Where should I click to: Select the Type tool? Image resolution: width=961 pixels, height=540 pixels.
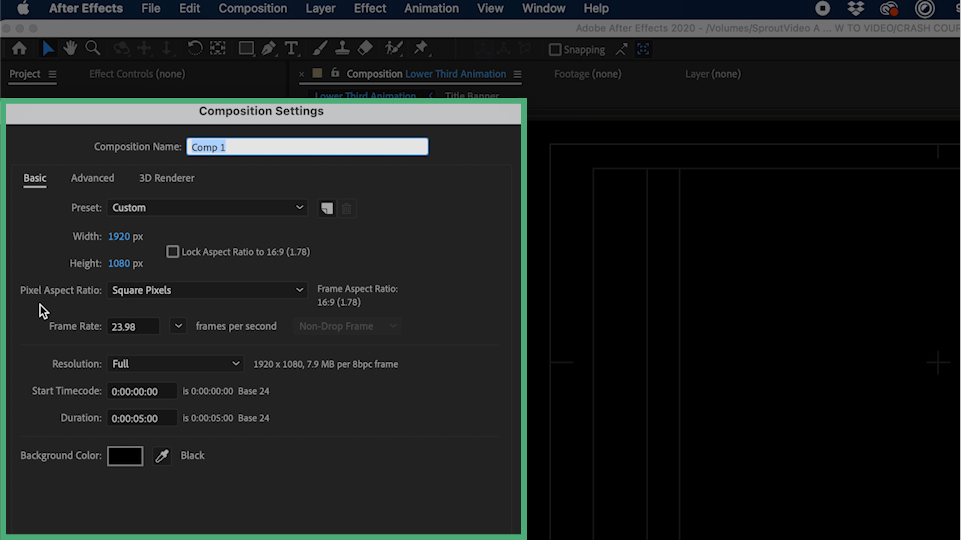[x=291, y=48]
